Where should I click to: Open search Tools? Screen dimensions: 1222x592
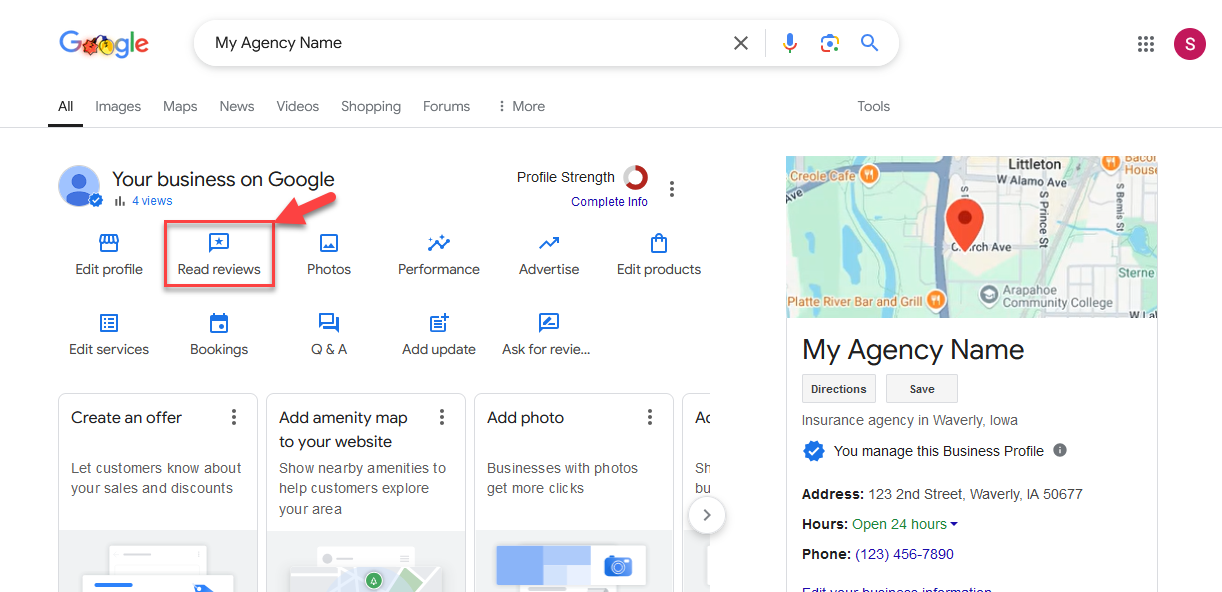(873, 106)
